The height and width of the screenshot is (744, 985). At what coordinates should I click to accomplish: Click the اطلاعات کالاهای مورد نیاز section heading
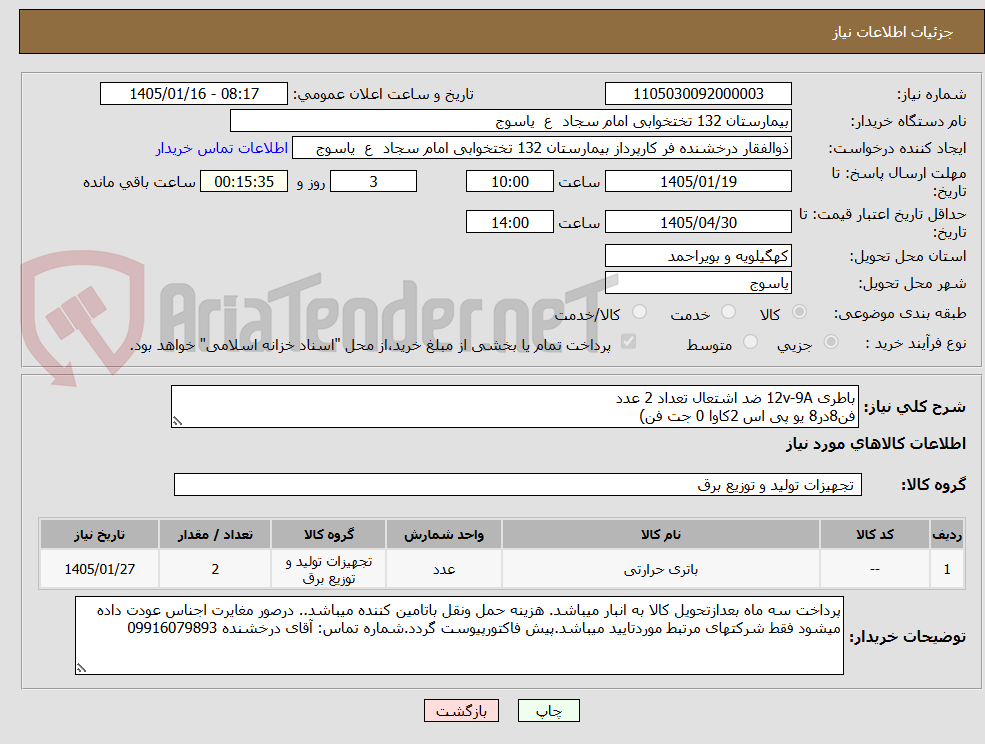click(x=876, y=444)
